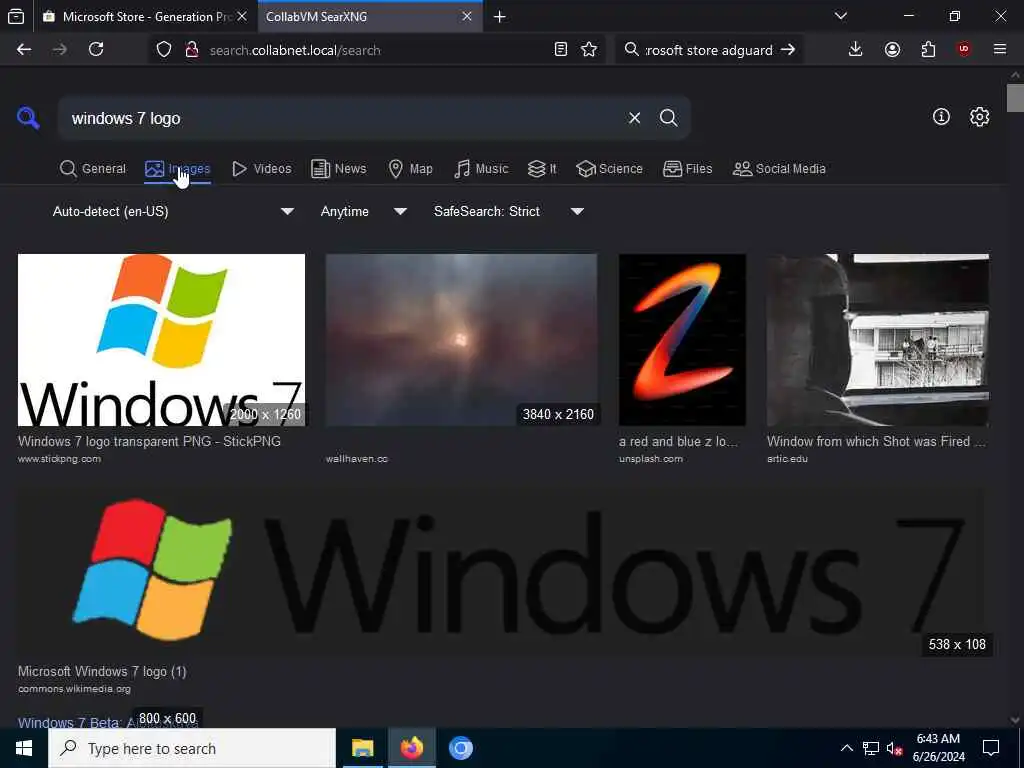This screenshot has height=768, width=1024.
Task: Open a new tab with plus icon
Action: 500,17
